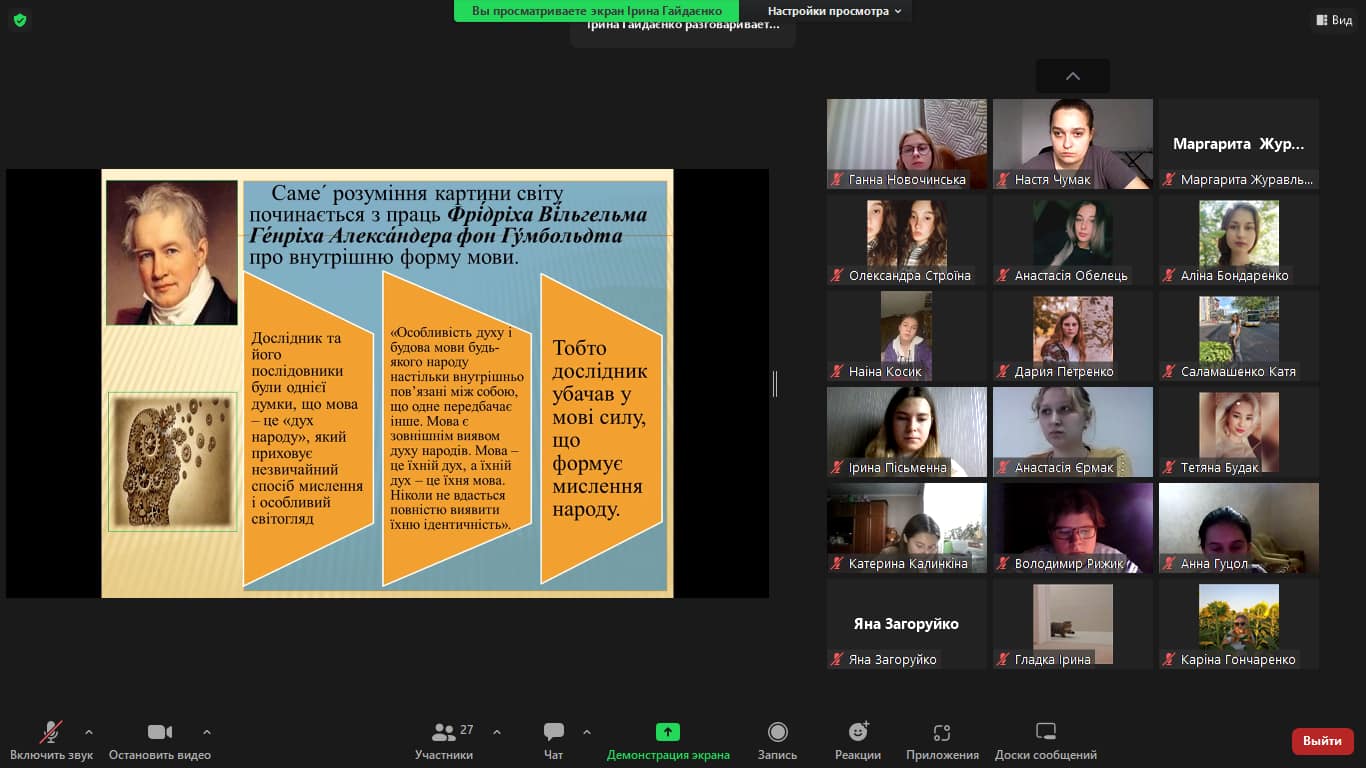This screenshot has height=768, width=1366.
Task: Unmute microphone with Включить звук
Action: (x=51, y=740)
